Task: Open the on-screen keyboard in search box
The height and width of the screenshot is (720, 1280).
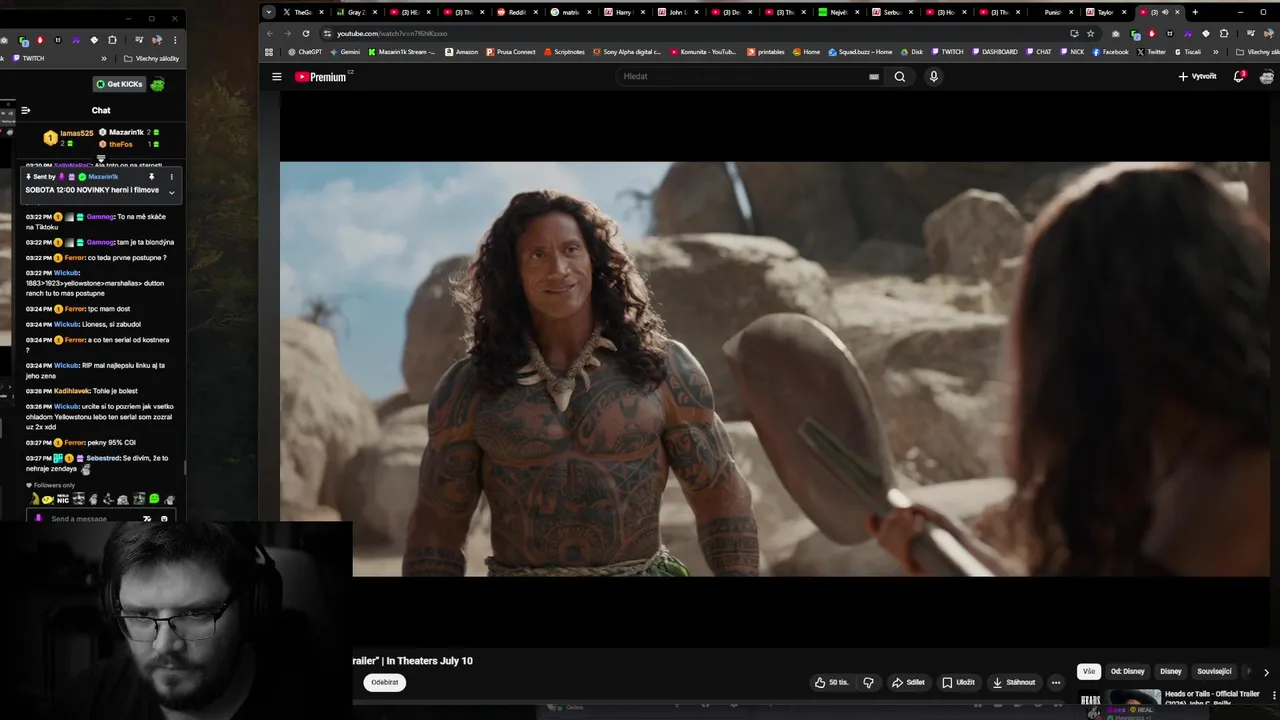Action: [874, 76]
